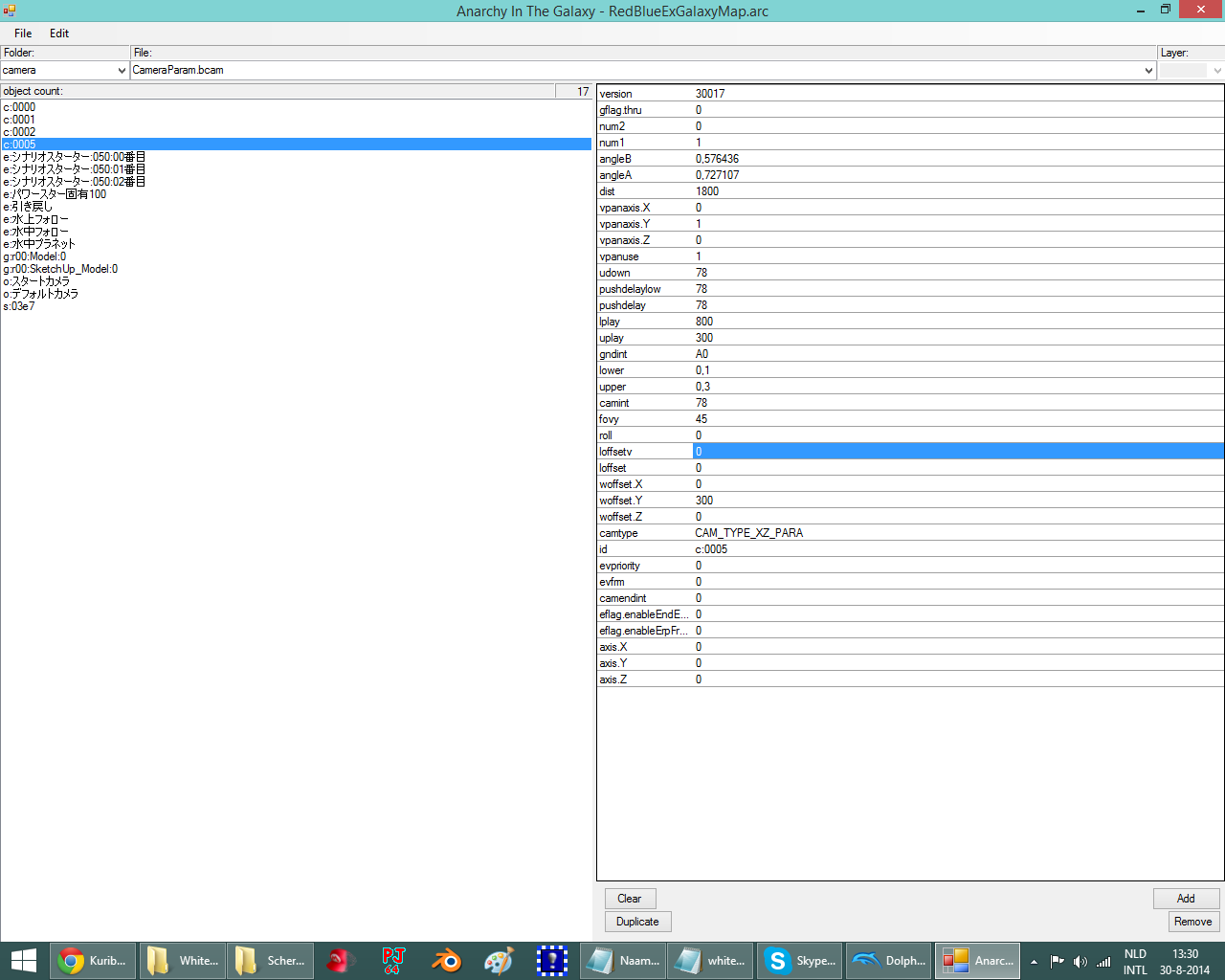Open Project64 taskbar icon

coord(393,960)
